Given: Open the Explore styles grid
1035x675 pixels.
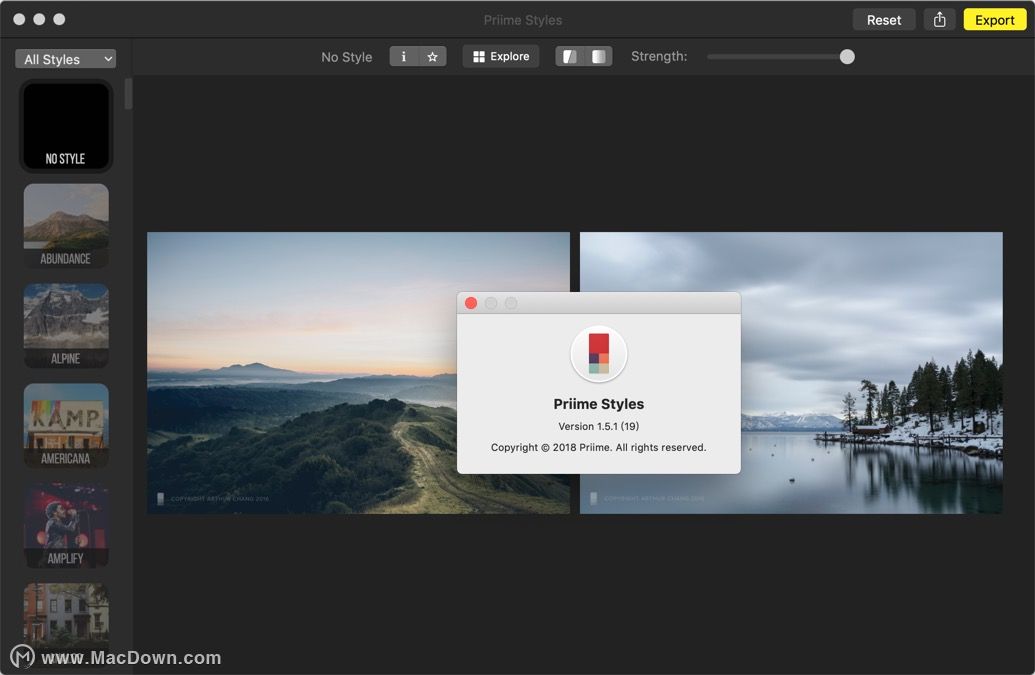Looking at the screenshot, I should (x=501, y=57).
